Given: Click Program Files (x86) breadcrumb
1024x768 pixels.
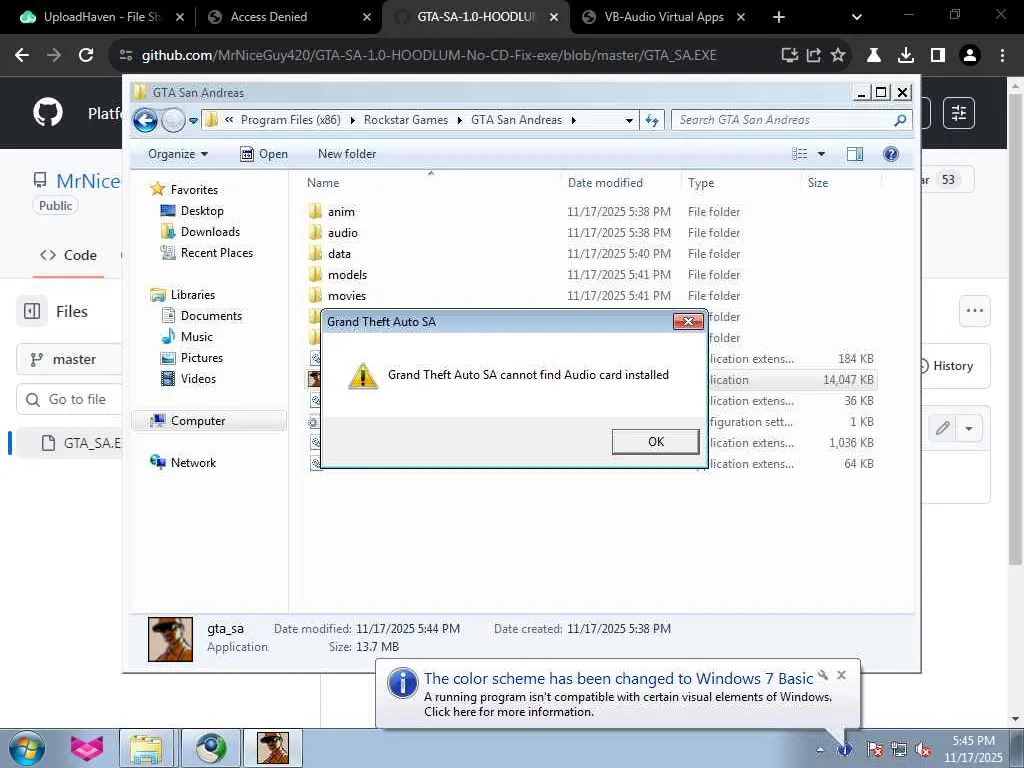Looking at the screenshot, I should pos(291,120).
